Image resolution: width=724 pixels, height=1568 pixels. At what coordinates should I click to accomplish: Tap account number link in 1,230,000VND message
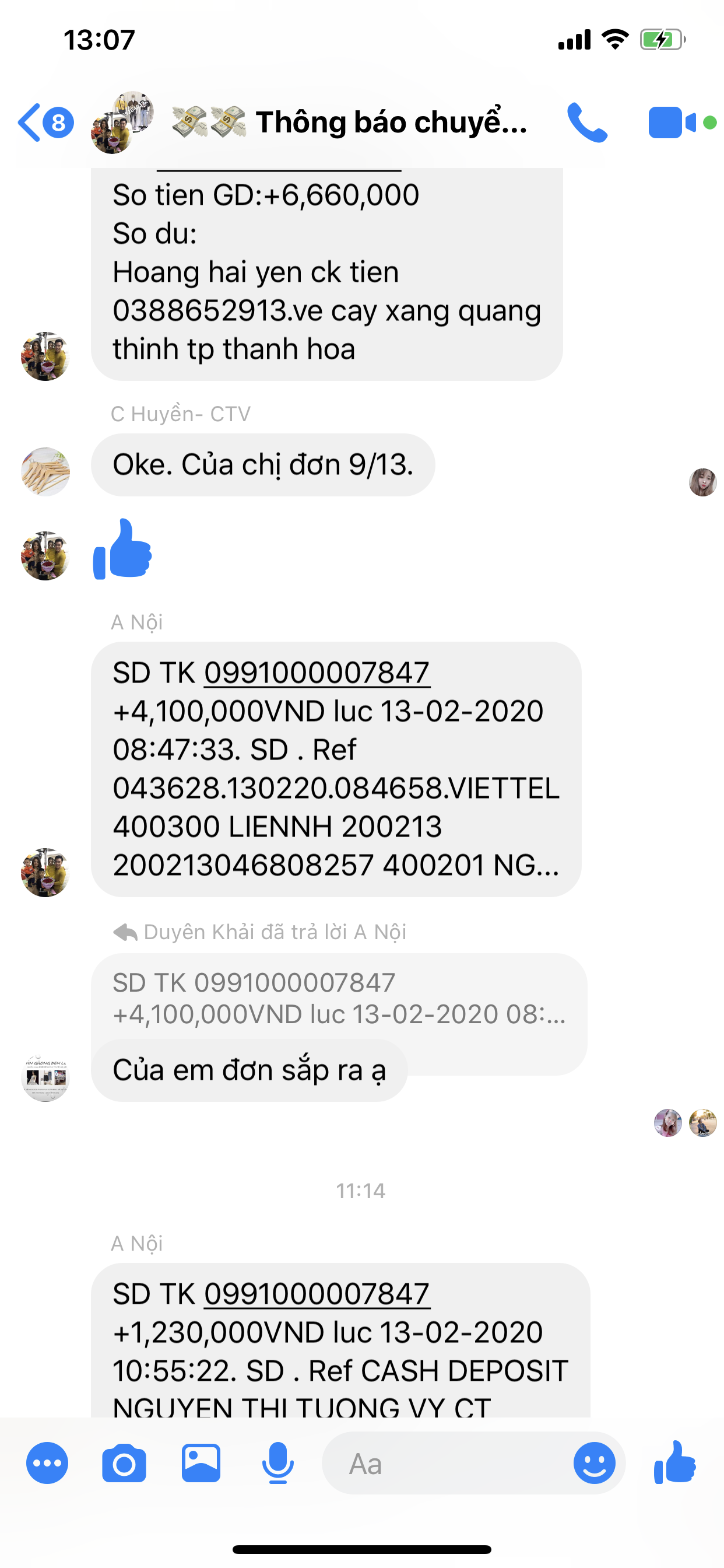point(317,1294)
